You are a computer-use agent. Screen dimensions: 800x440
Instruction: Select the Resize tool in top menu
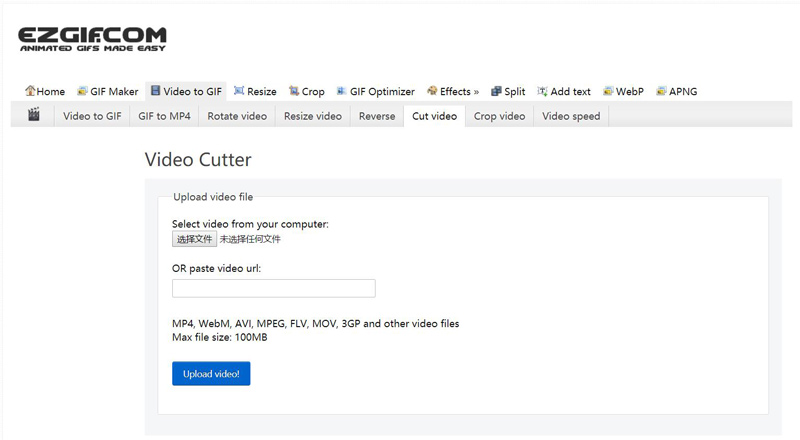255,91
